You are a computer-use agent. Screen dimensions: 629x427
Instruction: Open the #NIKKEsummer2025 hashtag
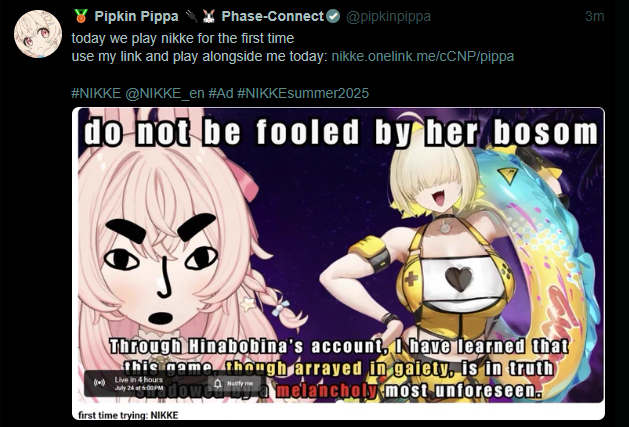303,93
